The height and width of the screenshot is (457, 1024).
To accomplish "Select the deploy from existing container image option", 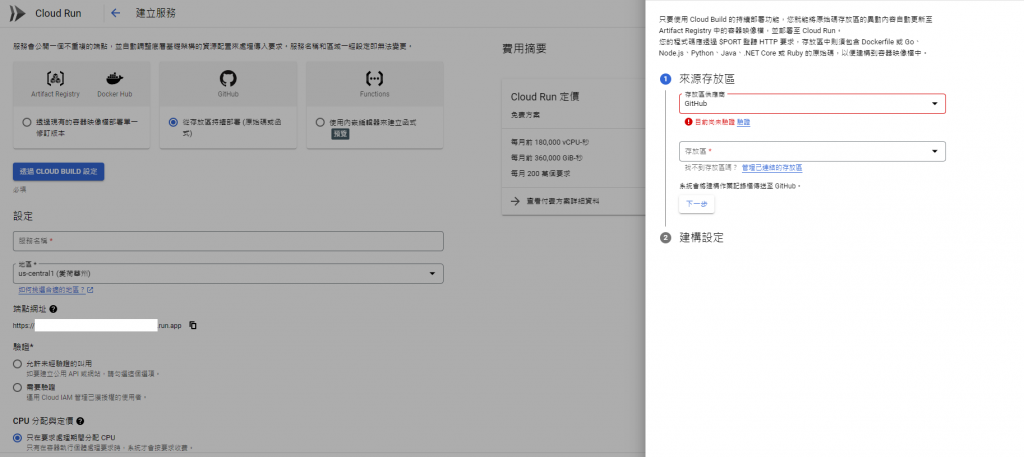I will [x=26, y=122].
